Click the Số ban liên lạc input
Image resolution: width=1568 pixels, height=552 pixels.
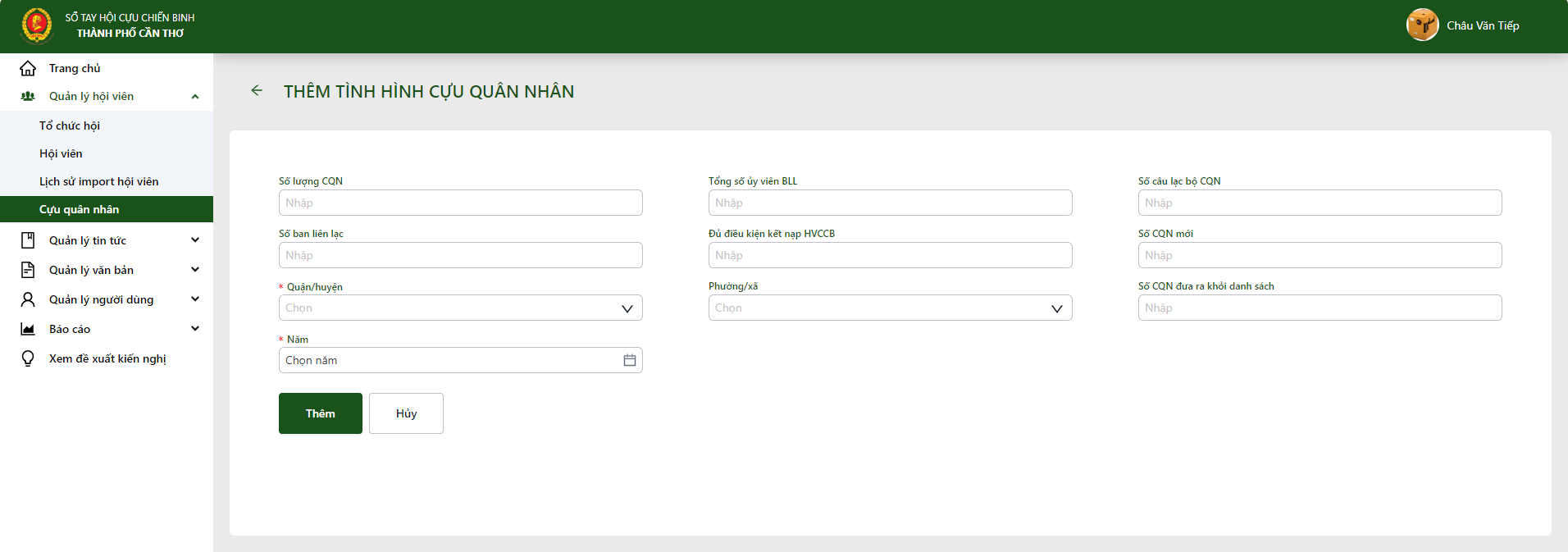[461, 255]
